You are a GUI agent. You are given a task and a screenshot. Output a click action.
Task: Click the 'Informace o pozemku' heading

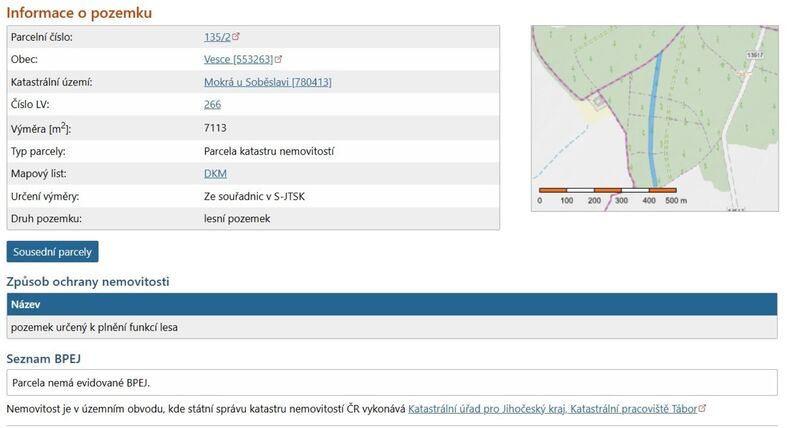coord(79,12)
